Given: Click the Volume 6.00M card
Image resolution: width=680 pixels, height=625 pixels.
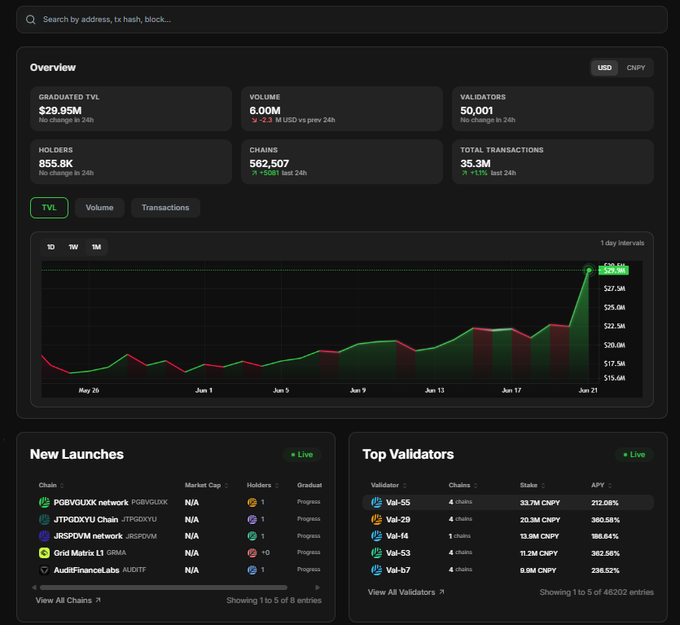Looking at the screenshot, I should tap(342, 109).
